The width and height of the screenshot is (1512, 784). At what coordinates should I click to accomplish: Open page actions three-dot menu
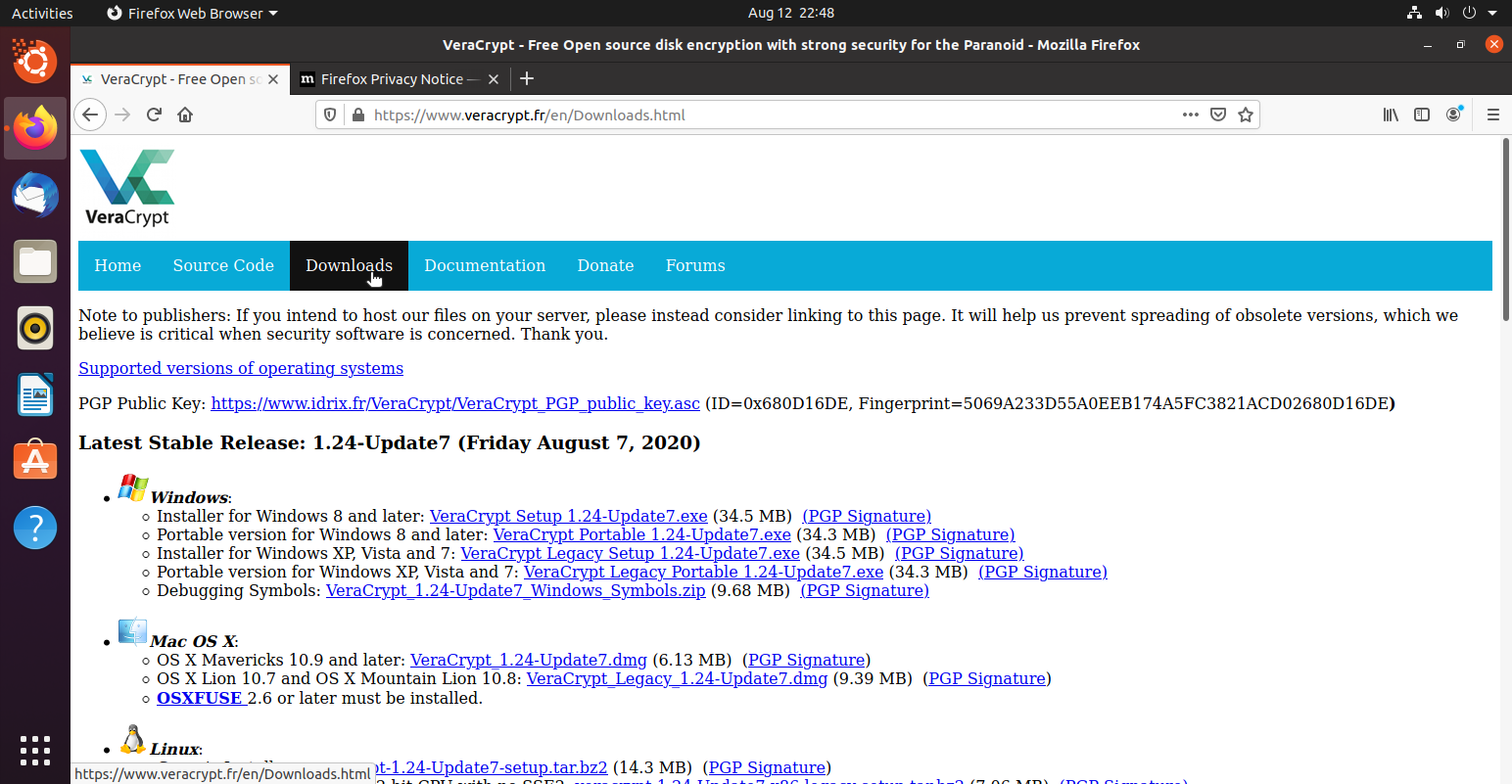pyautogui.click(x=1191, y=115)
